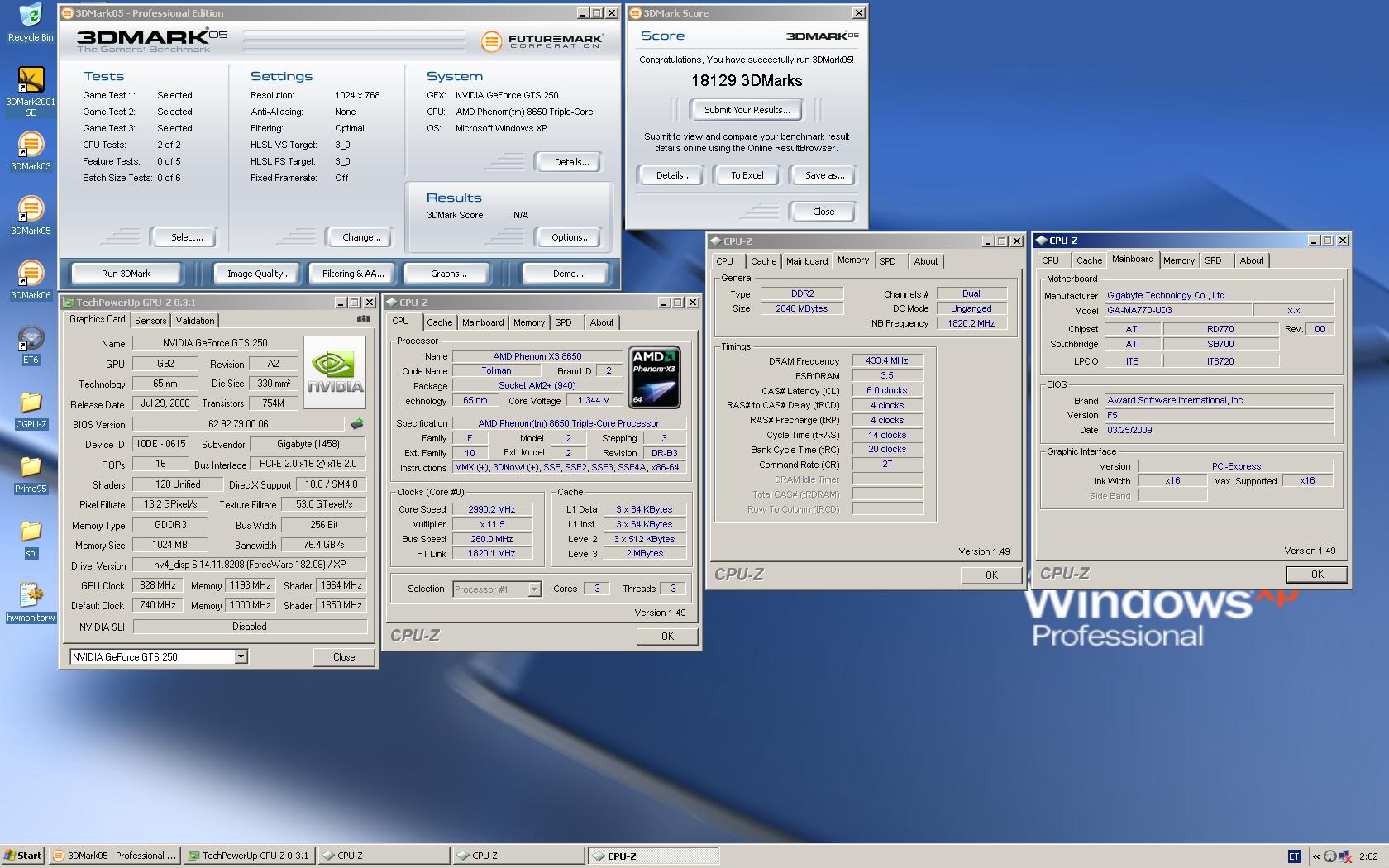Screen dimensions: 1389x868
Task: Launch 3DMark2001 SE desktop shortcut
Action: [x=31, y=91]
